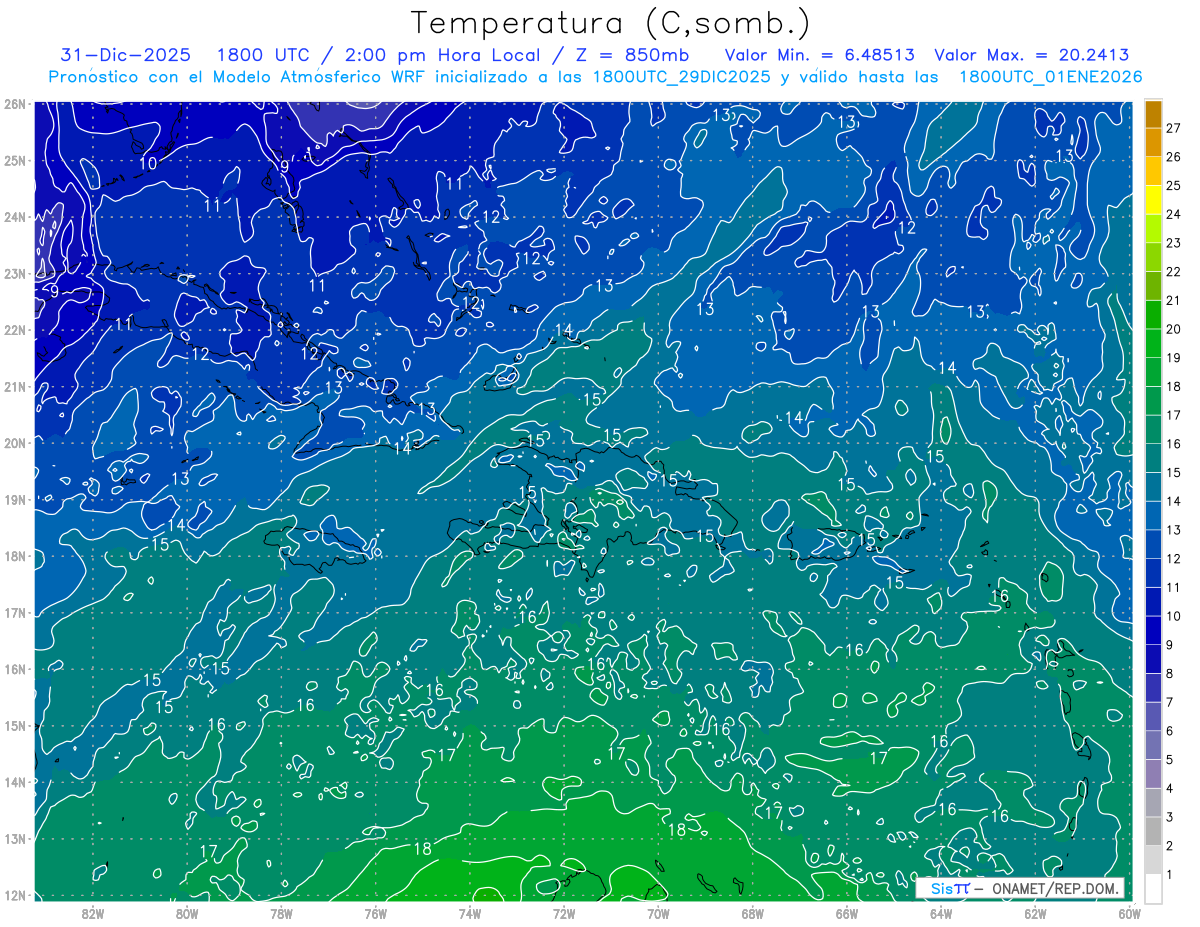This screenshot has width=1200, height=927.
Task: Click the legend swatch between 16 and 17
Action: pyautogui.click(x=1153, y=429)
